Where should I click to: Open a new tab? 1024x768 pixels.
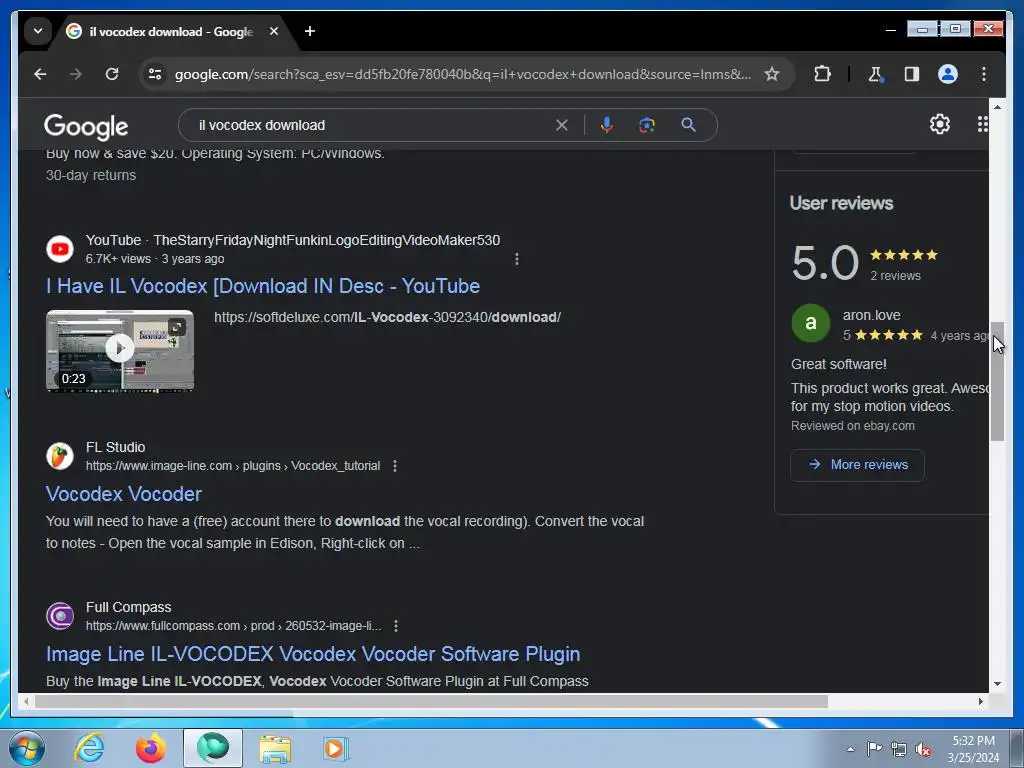pyautogui.click(x=310, y=31)
